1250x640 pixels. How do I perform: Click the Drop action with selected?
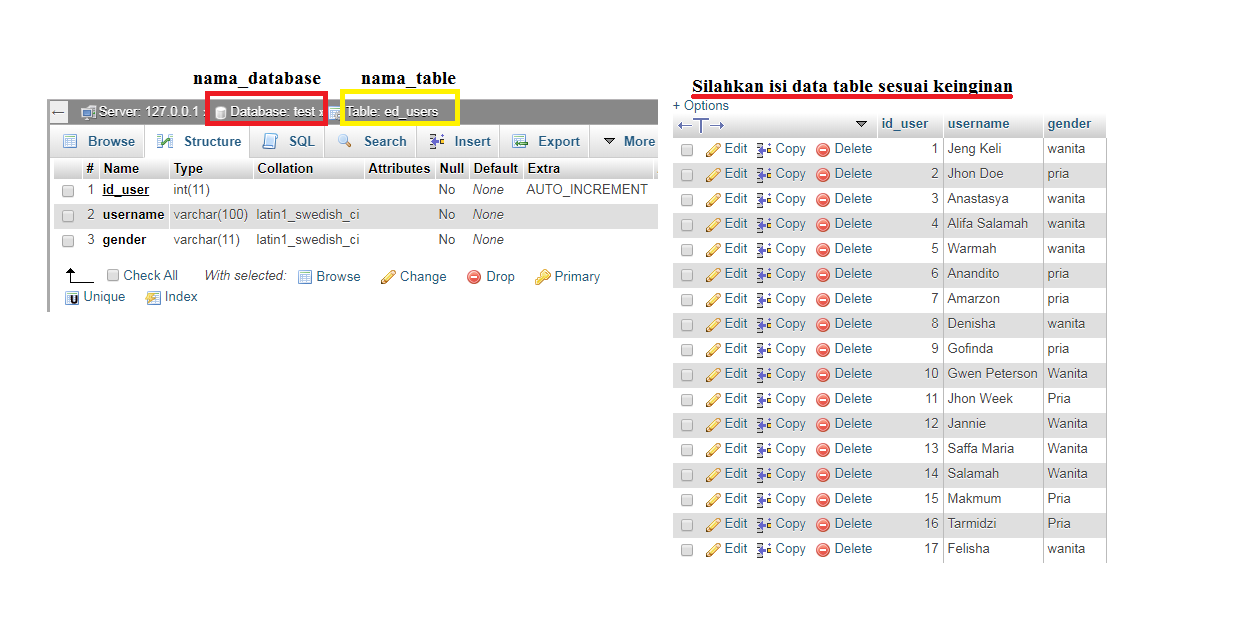(x=491, y=276)
